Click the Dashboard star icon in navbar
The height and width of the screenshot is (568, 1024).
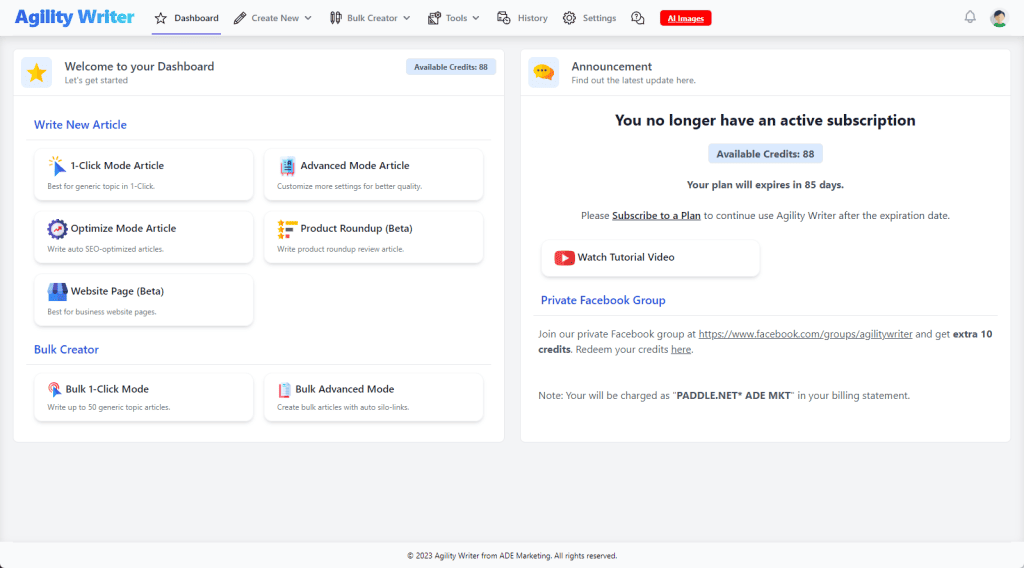161,18
